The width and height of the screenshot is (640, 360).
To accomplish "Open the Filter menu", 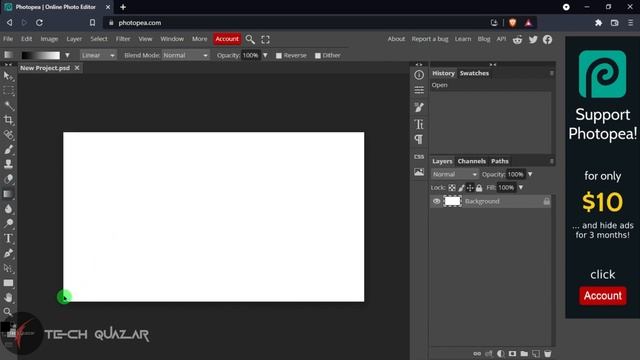I will pos(123,39).
